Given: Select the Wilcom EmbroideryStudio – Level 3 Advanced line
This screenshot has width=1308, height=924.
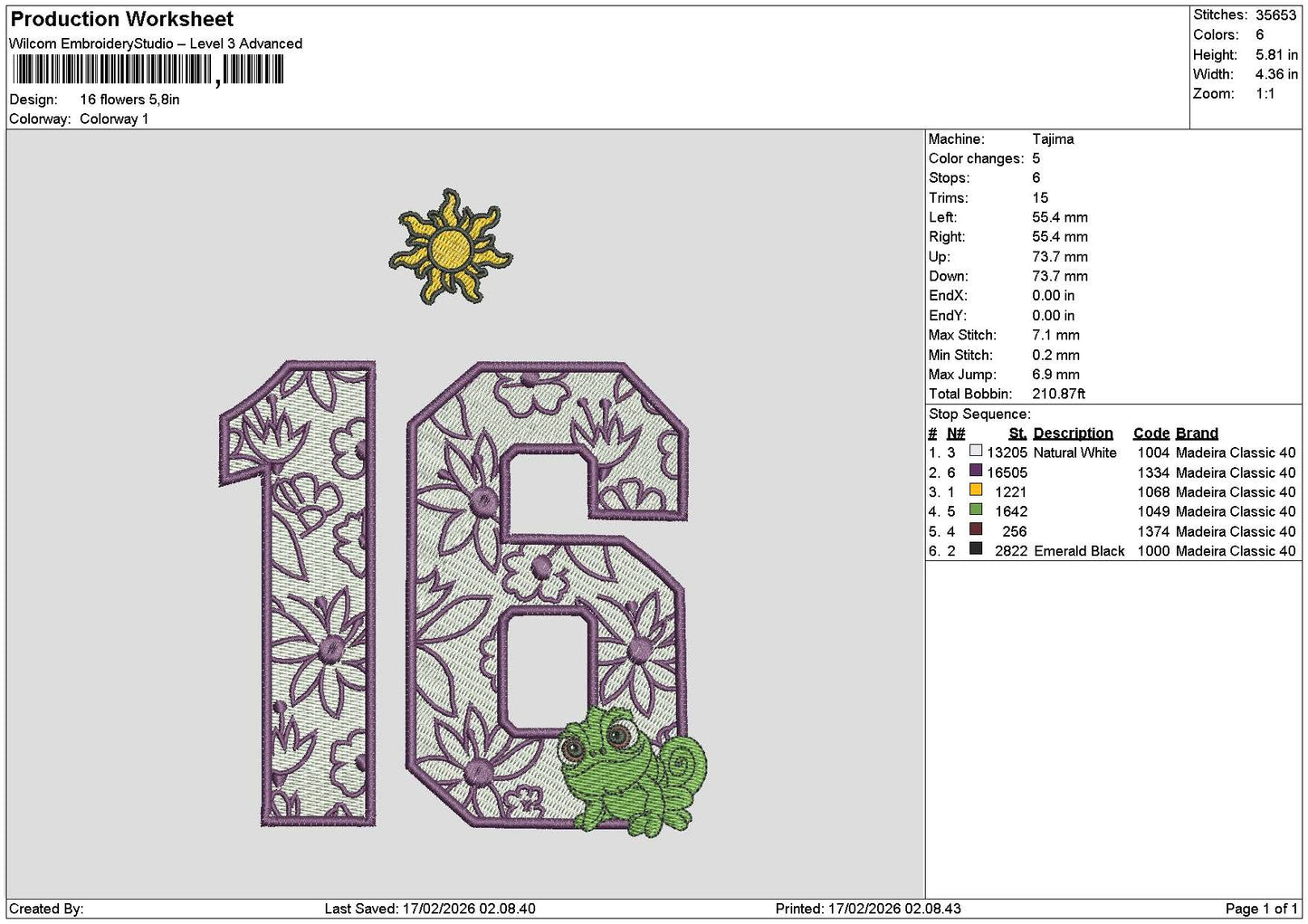Looking at the screenshot, I should pyautogui.click(x=156, y=43).
